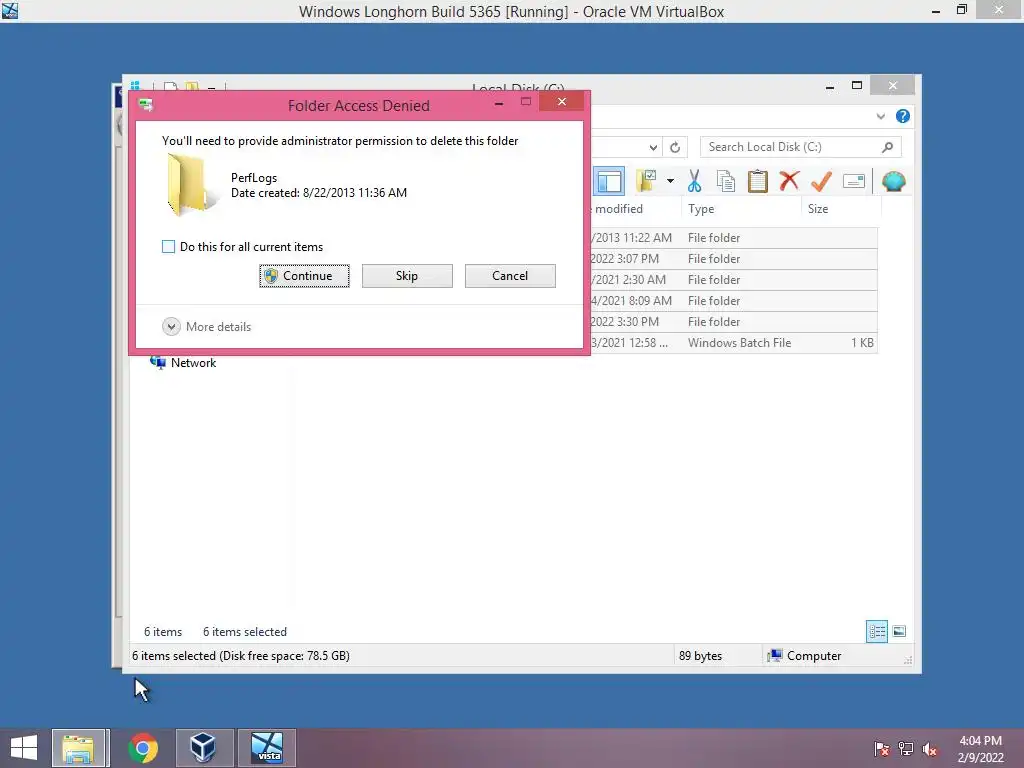Open Explorer help question mark icon
The width and height of the screenshot is (1024, 768).
903,116
